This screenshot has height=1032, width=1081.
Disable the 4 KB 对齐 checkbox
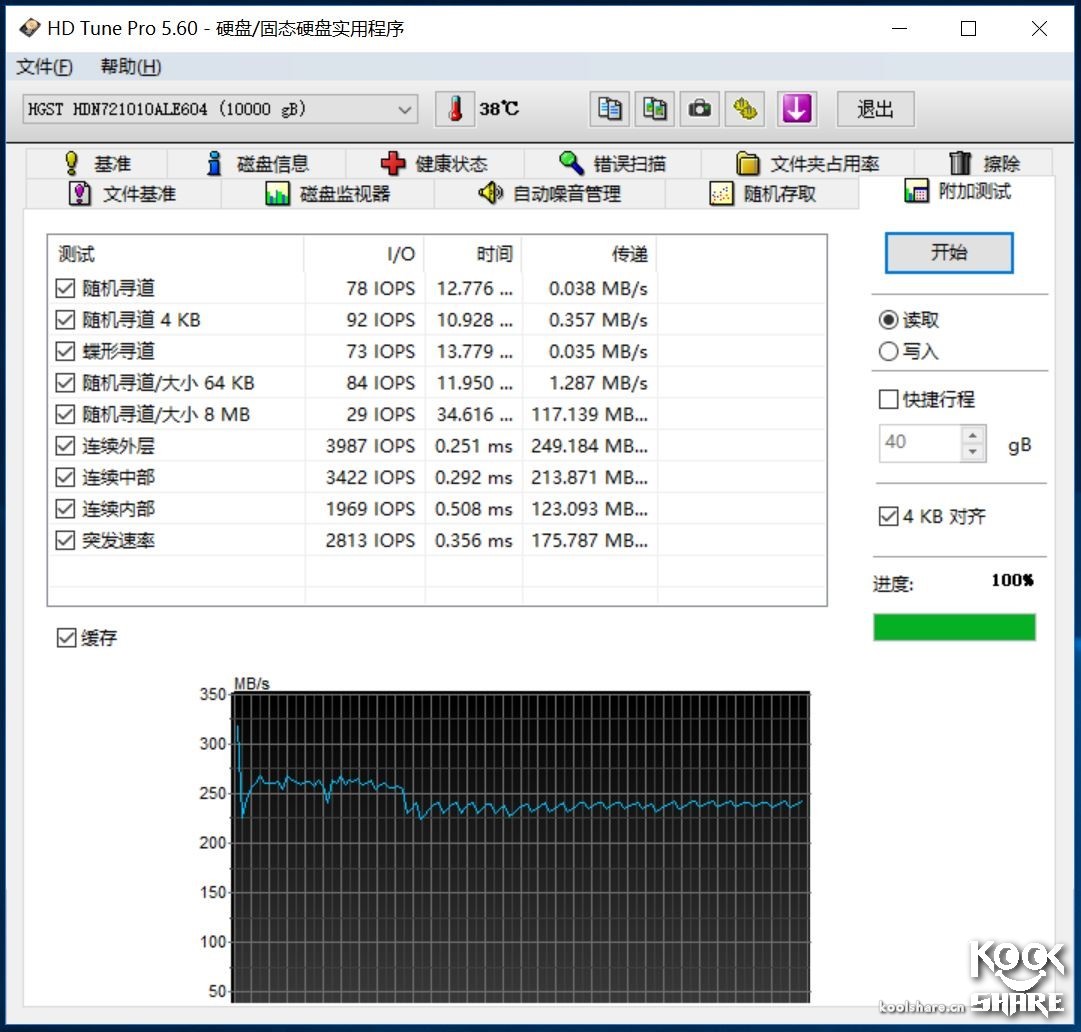tap(888, 516)
